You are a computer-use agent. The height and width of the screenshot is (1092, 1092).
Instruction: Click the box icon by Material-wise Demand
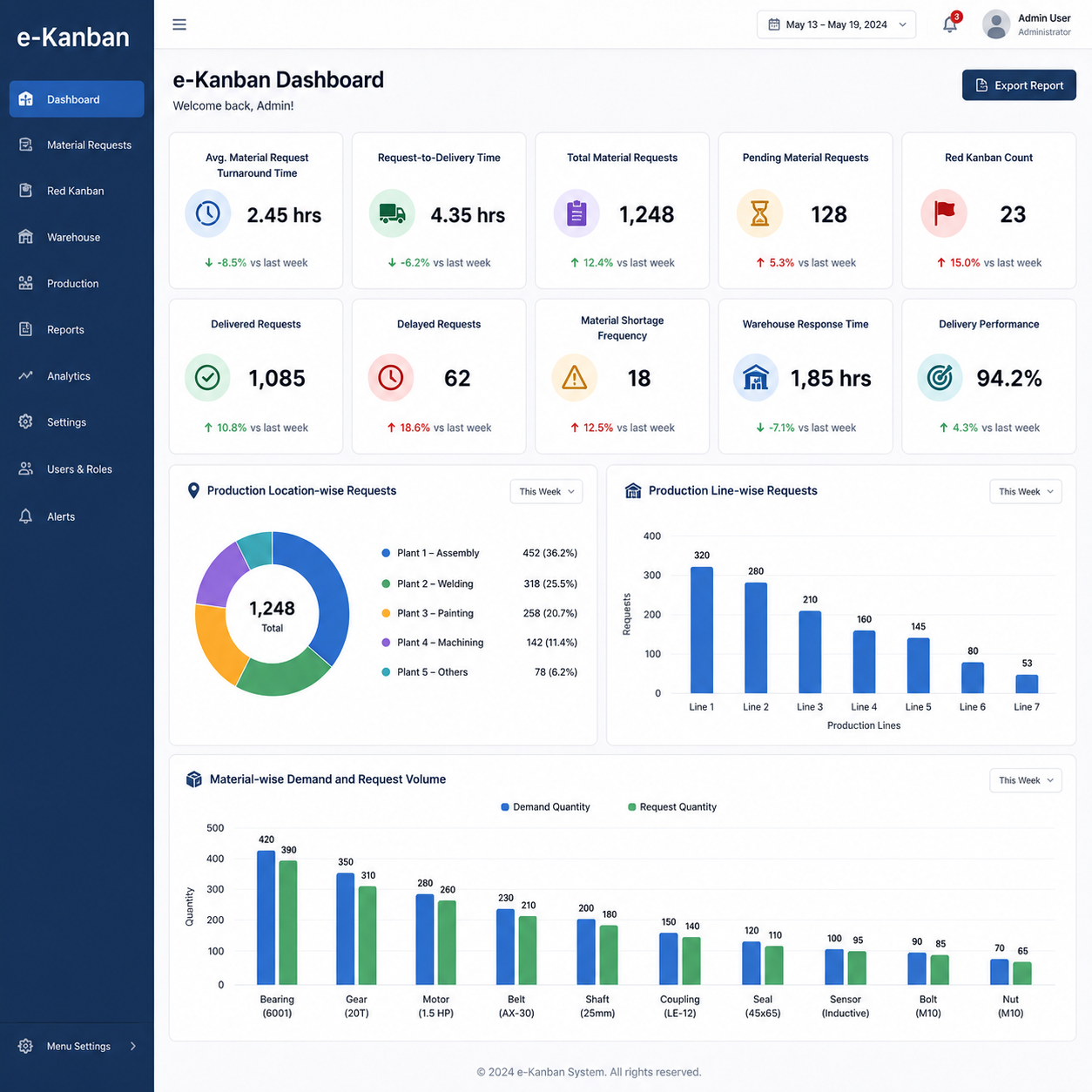193,779
